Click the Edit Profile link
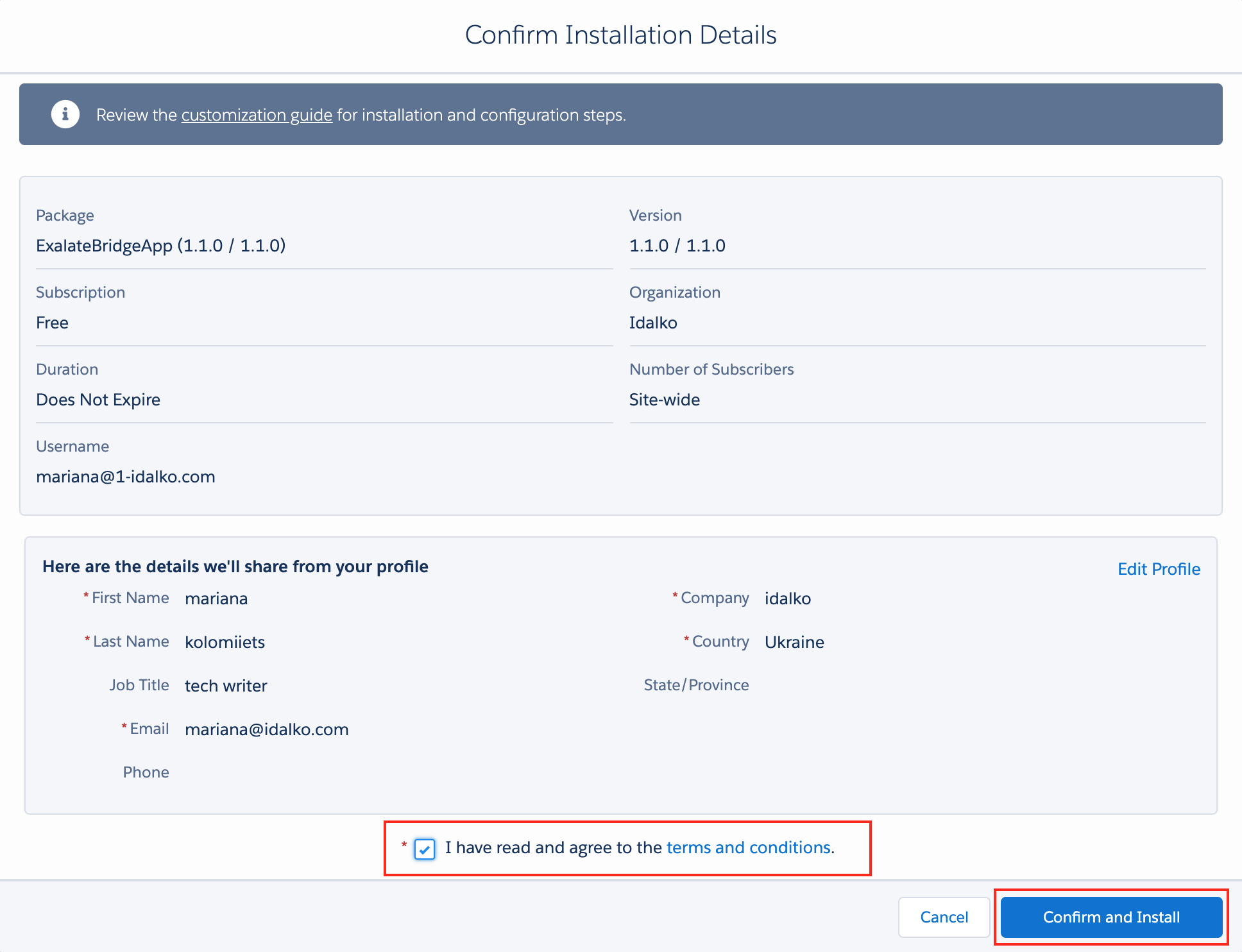The height and width of the screenshot is (952, 1242). pos(1159,569)
